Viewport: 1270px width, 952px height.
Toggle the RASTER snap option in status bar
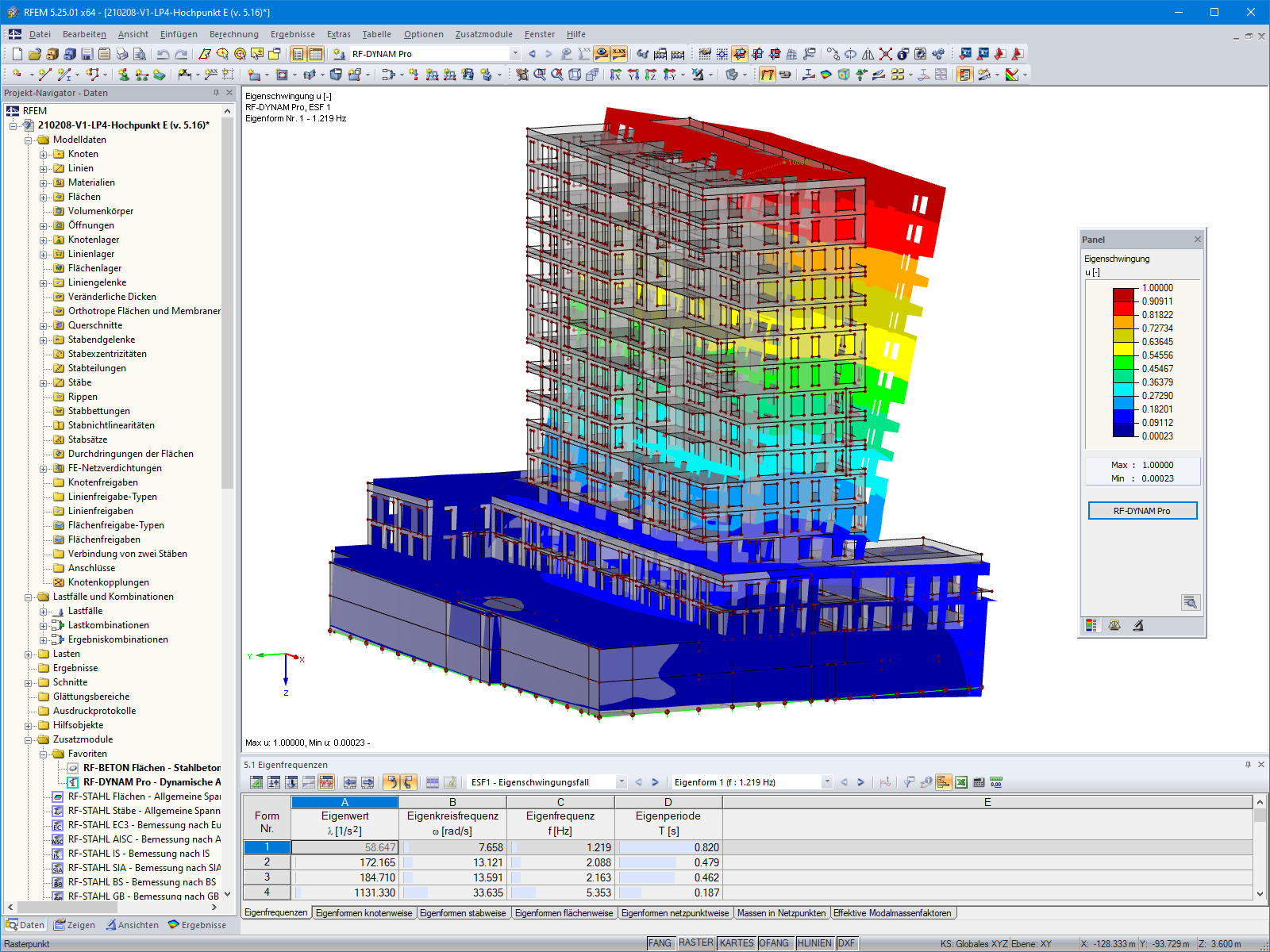(x=697, y=943)
